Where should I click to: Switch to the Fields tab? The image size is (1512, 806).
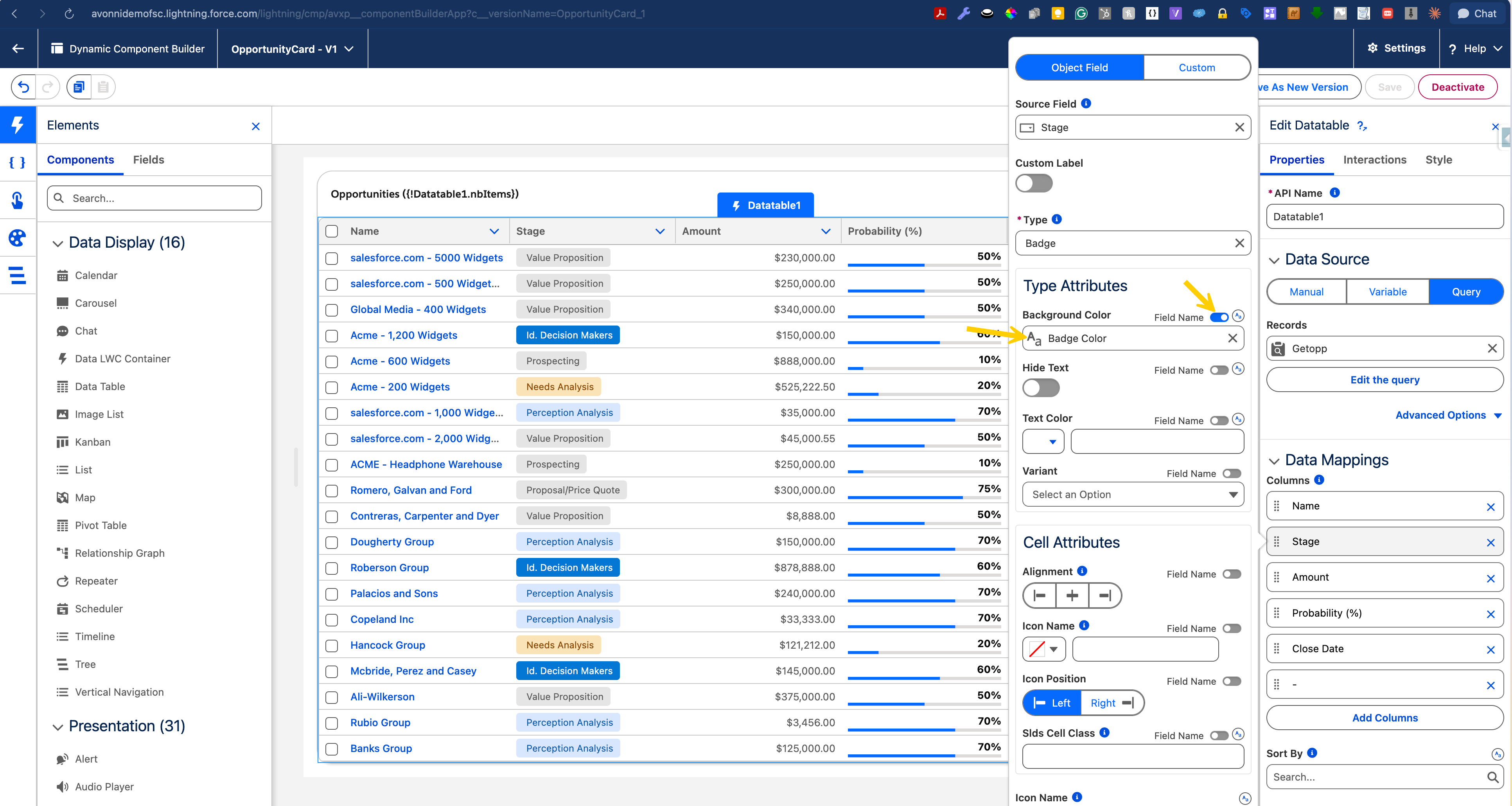[149, 160]
